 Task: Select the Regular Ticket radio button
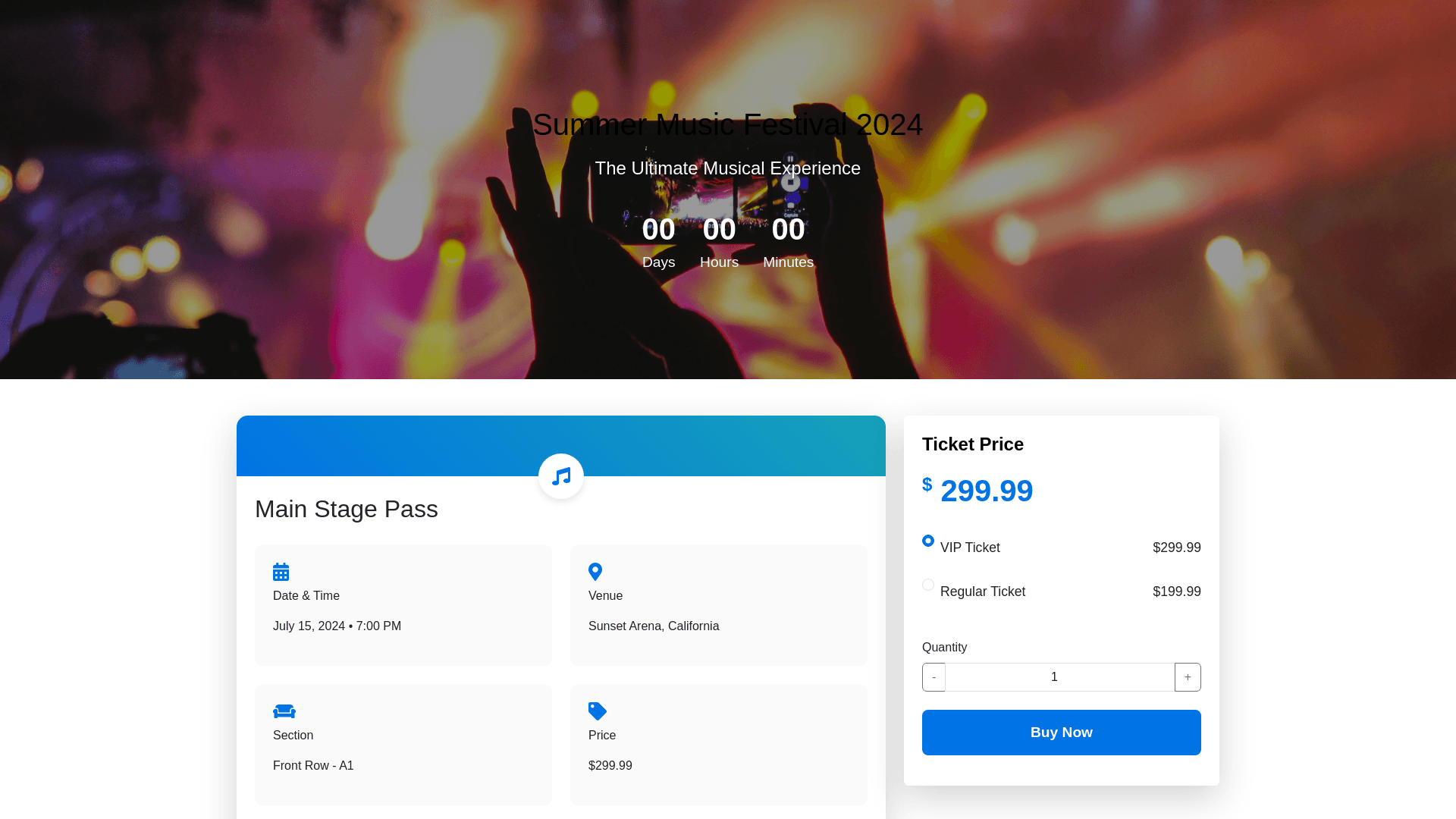[x=928, y=585]
